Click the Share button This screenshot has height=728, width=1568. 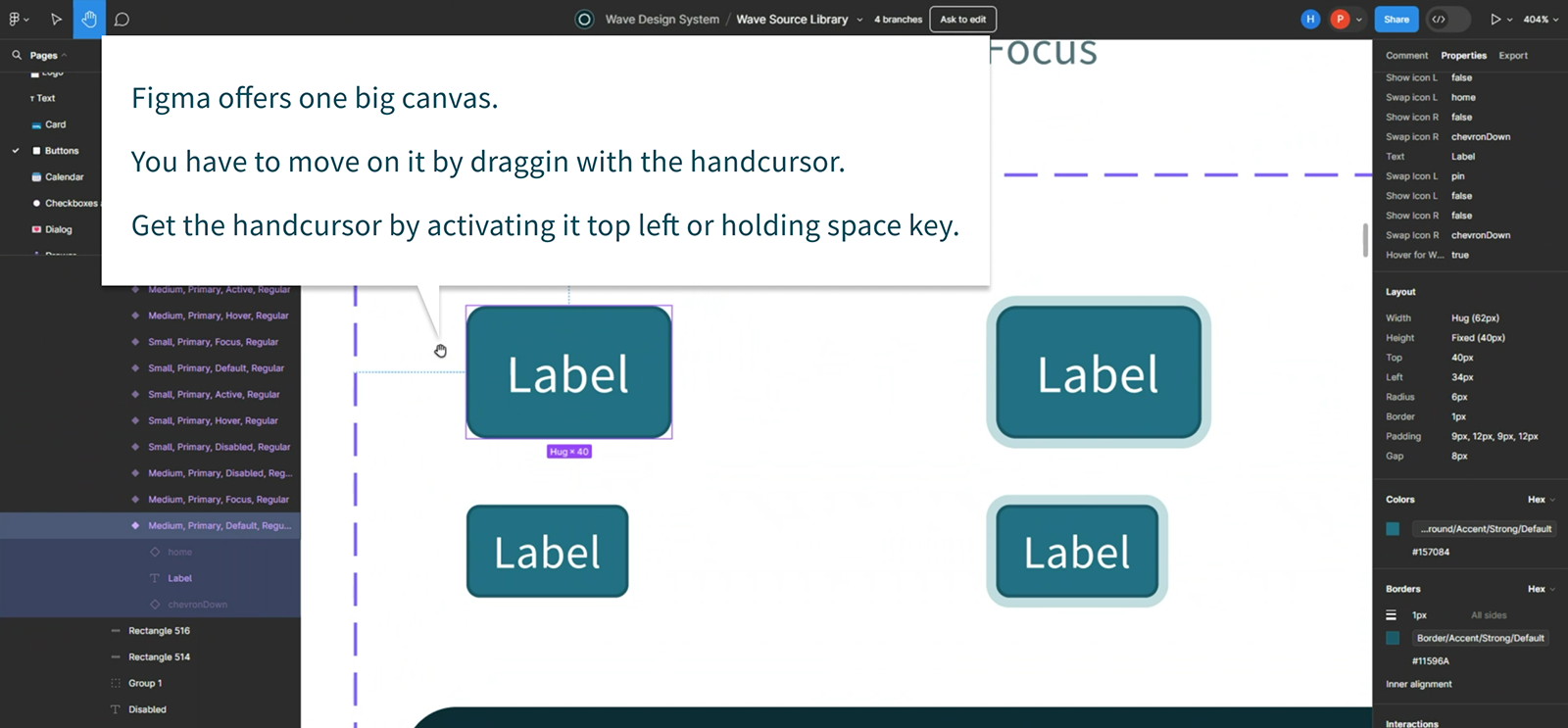tap(1396, 19)
